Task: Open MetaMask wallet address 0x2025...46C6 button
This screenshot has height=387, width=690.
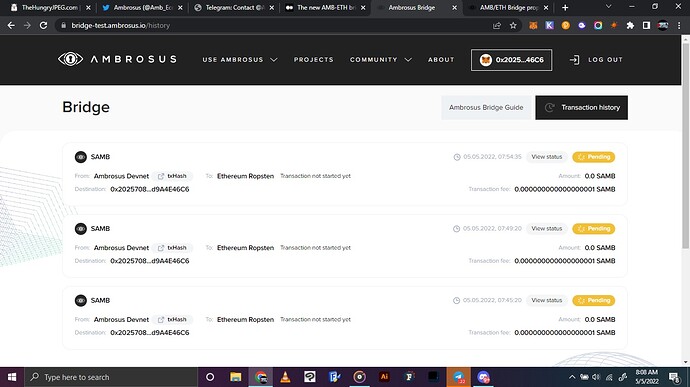Action: pyautogui.click(x=511, y=60)
